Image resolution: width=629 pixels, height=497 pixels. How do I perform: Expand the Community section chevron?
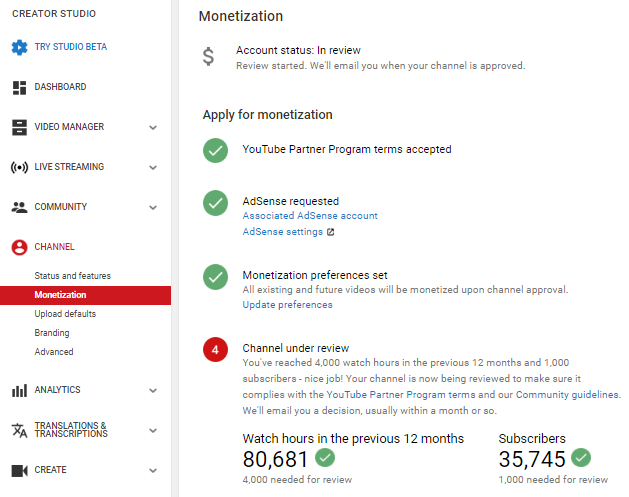[153, 207]
